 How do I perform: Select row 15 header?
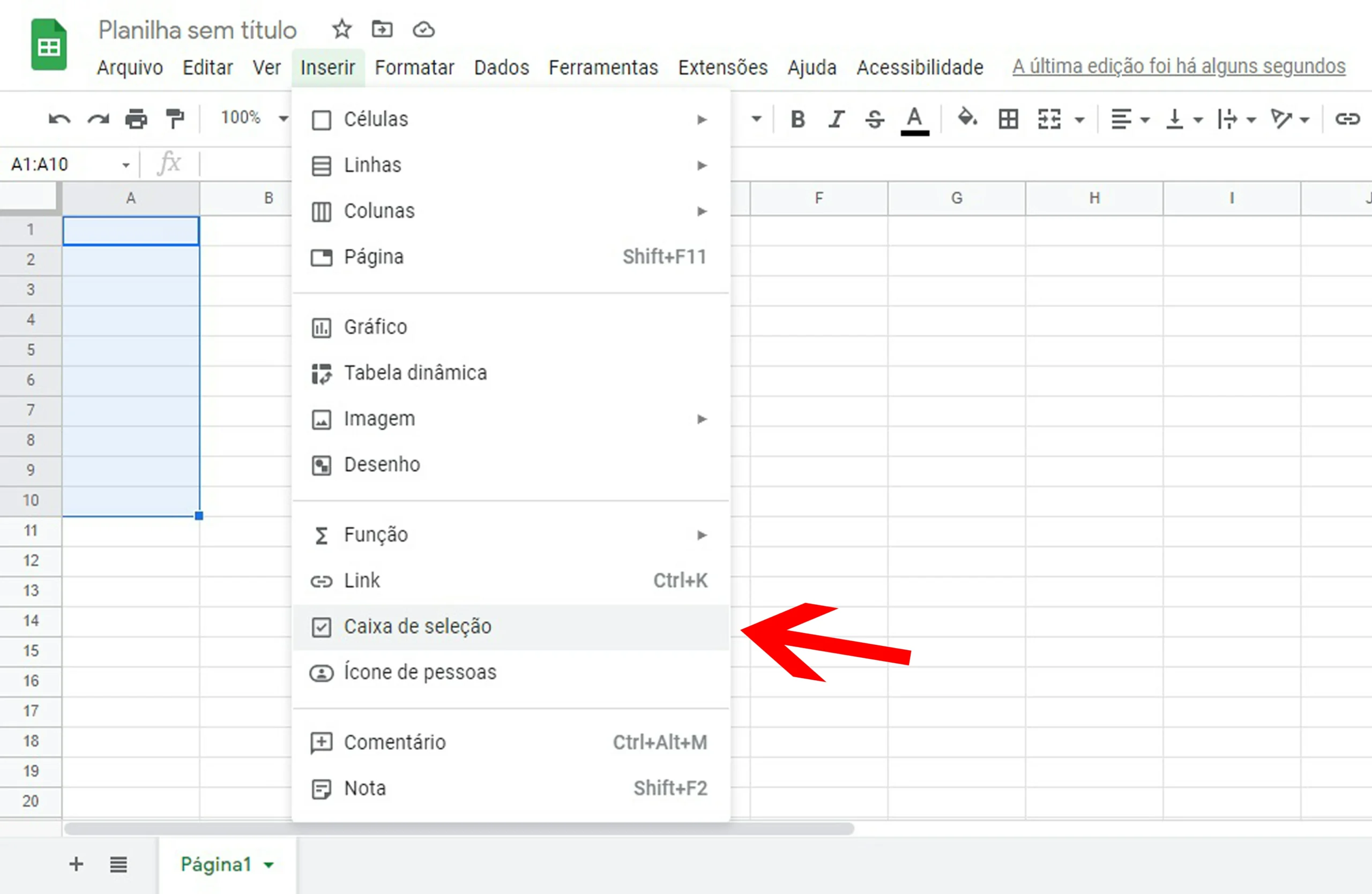(31, 651)
